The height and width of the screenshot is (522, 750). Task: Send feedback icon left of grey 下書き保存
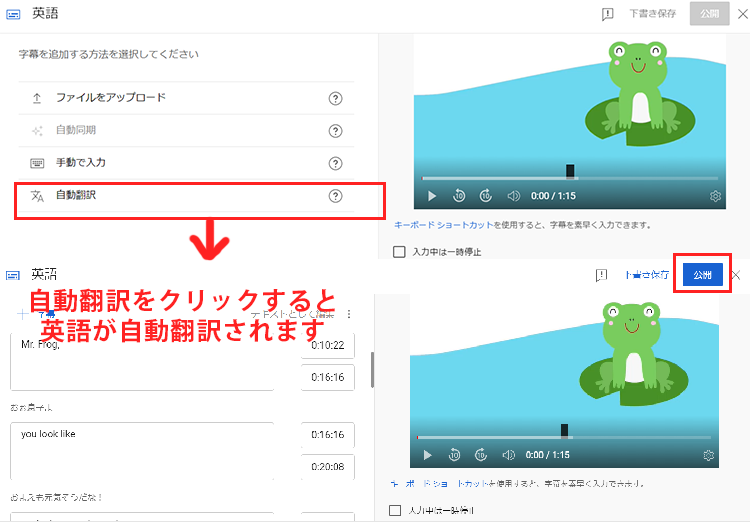607,14
